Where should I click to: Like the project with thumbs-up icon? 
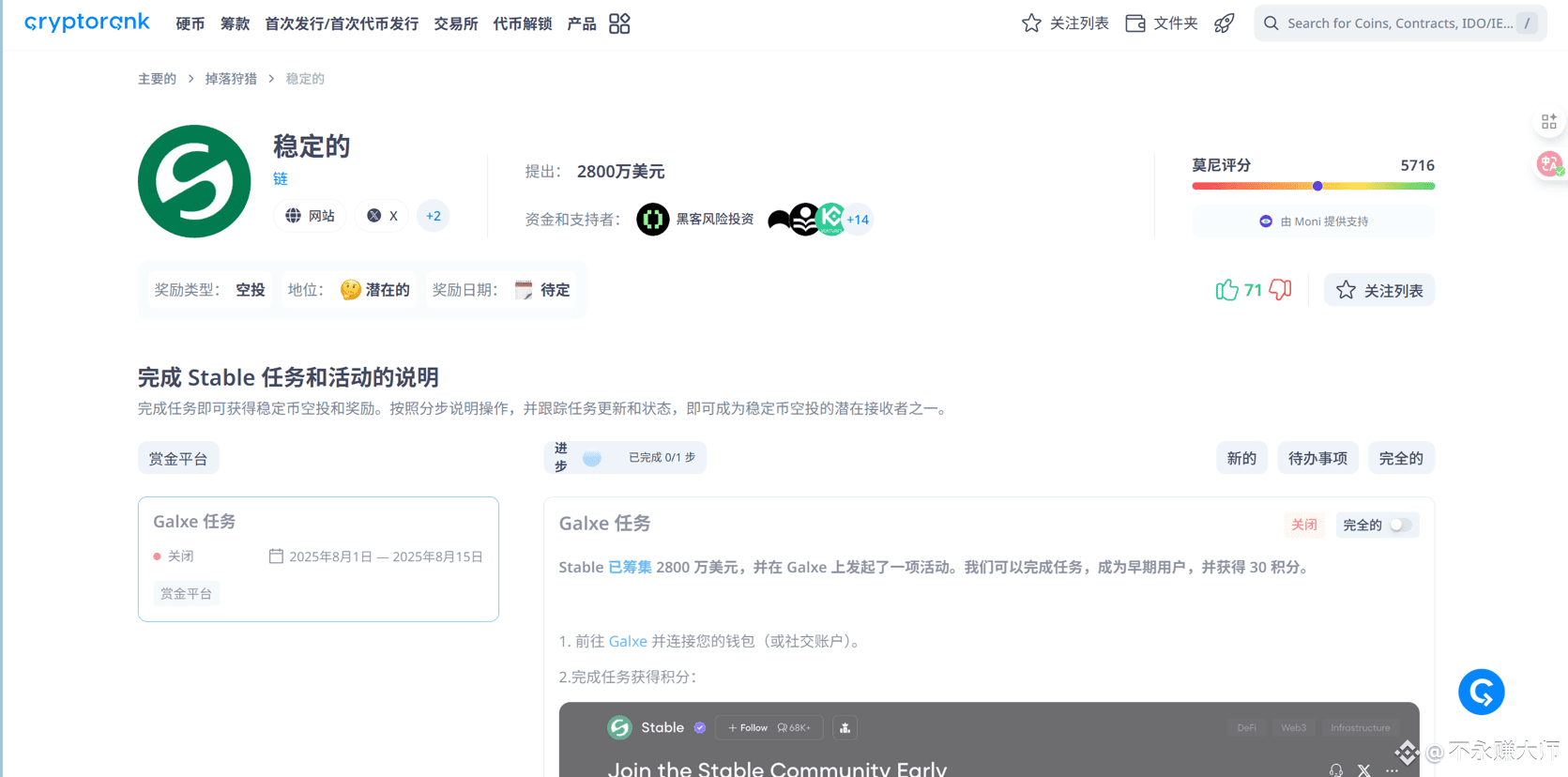pos(1226,290)
